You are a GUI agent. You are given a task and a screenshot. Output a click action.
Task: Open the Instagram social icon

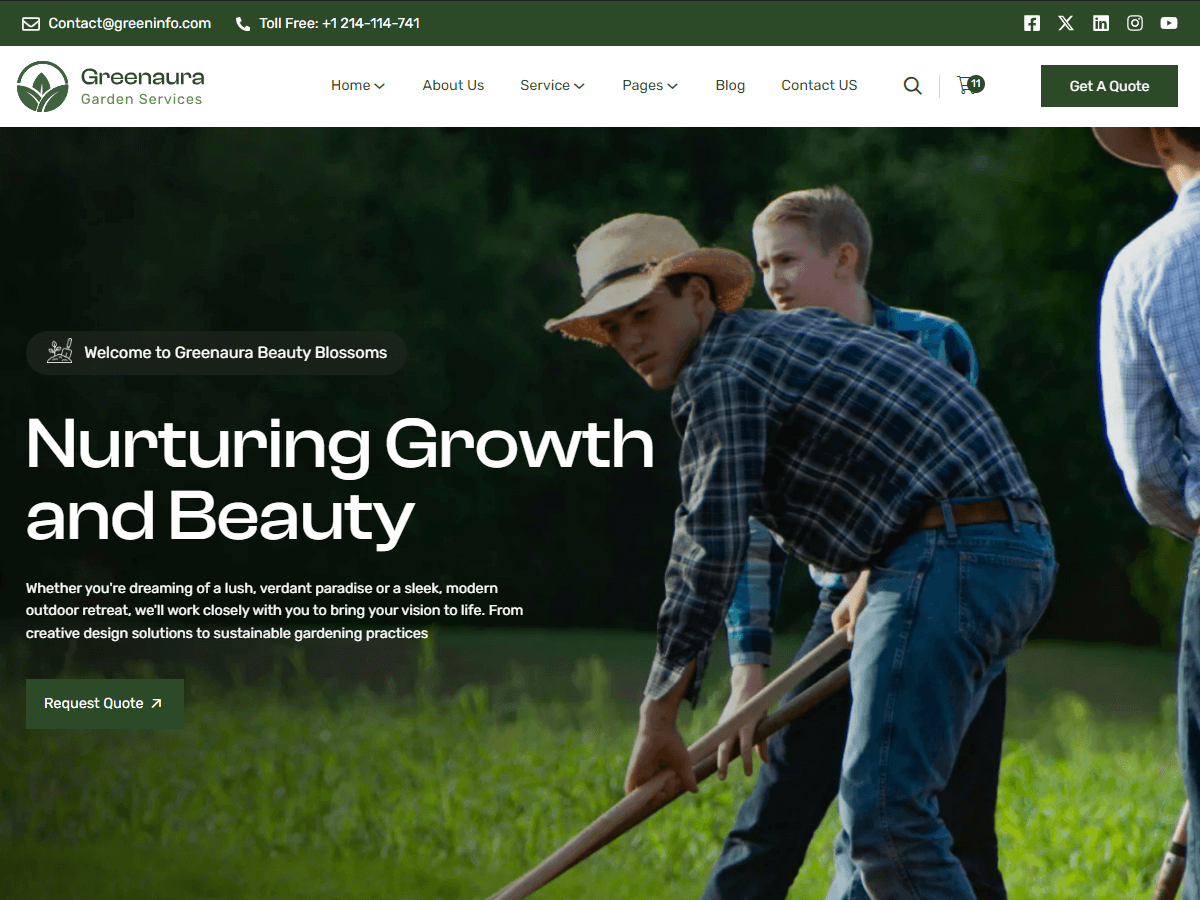[x=1135, y=23]
